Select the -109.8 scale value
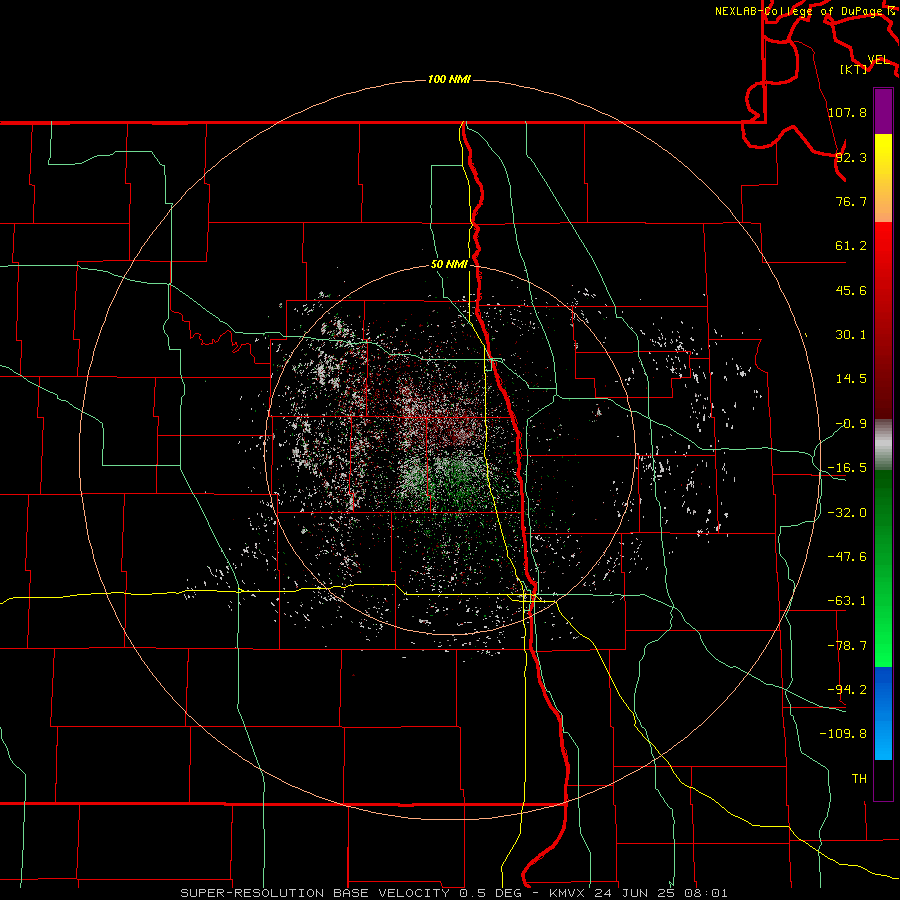Viewport: 900px width, 900px height. pyautogui.click(x=843, y=734)
